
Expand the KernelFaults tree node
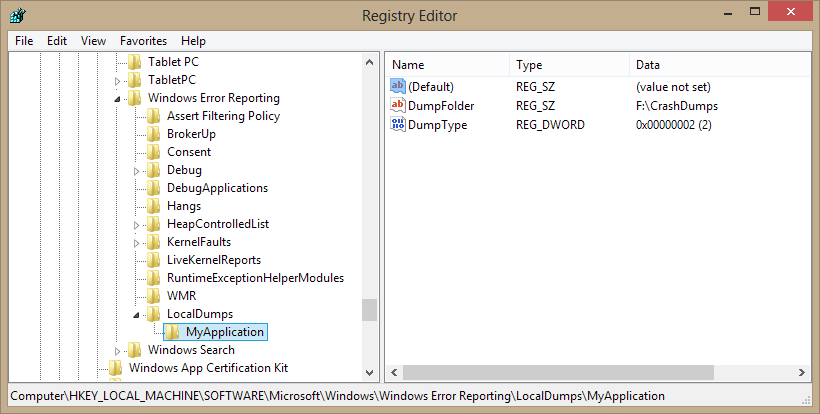136,243
